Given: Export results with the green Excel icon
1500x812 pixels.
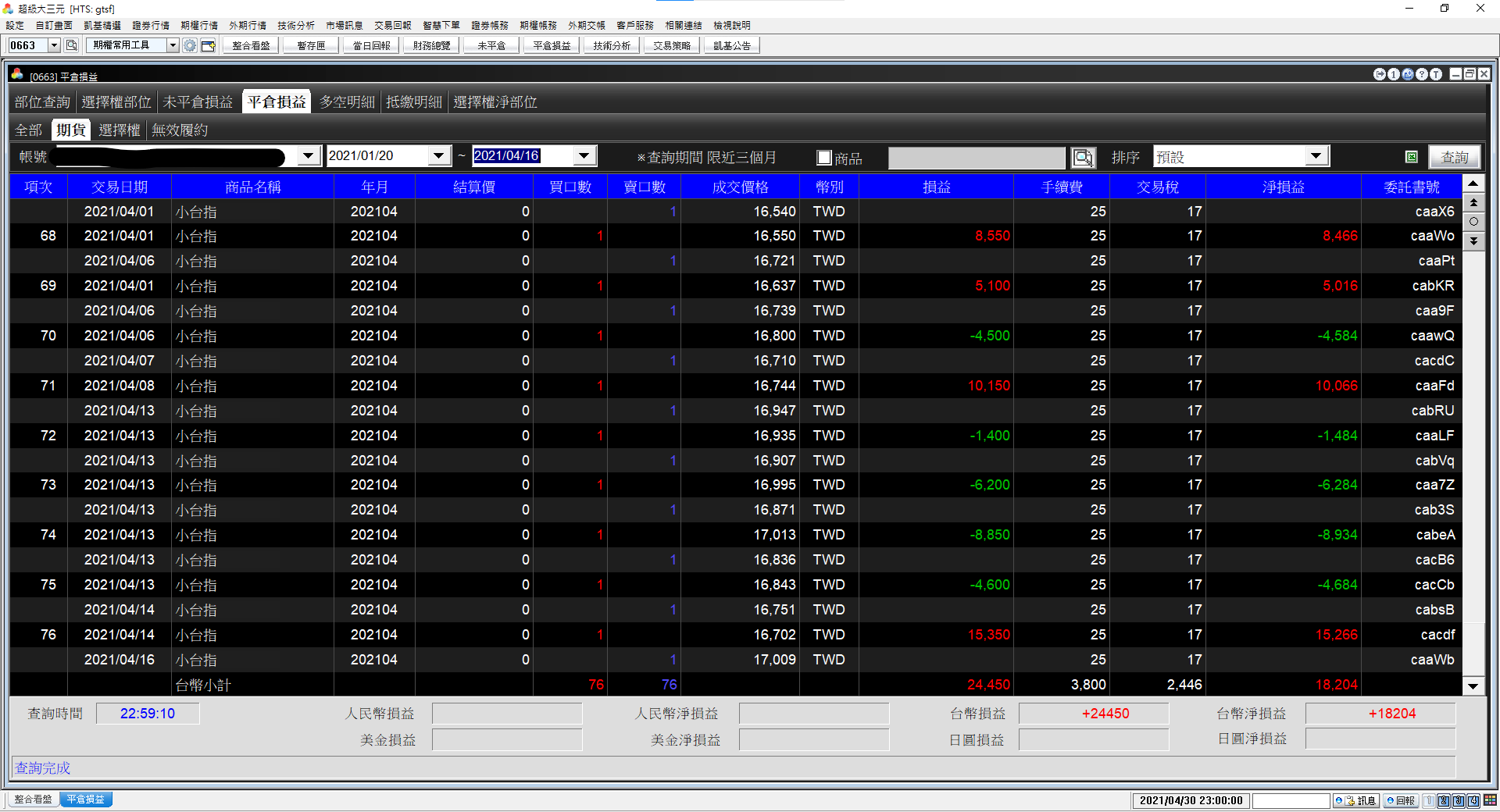Looking at the screenshot, I should coord(1412,157).
